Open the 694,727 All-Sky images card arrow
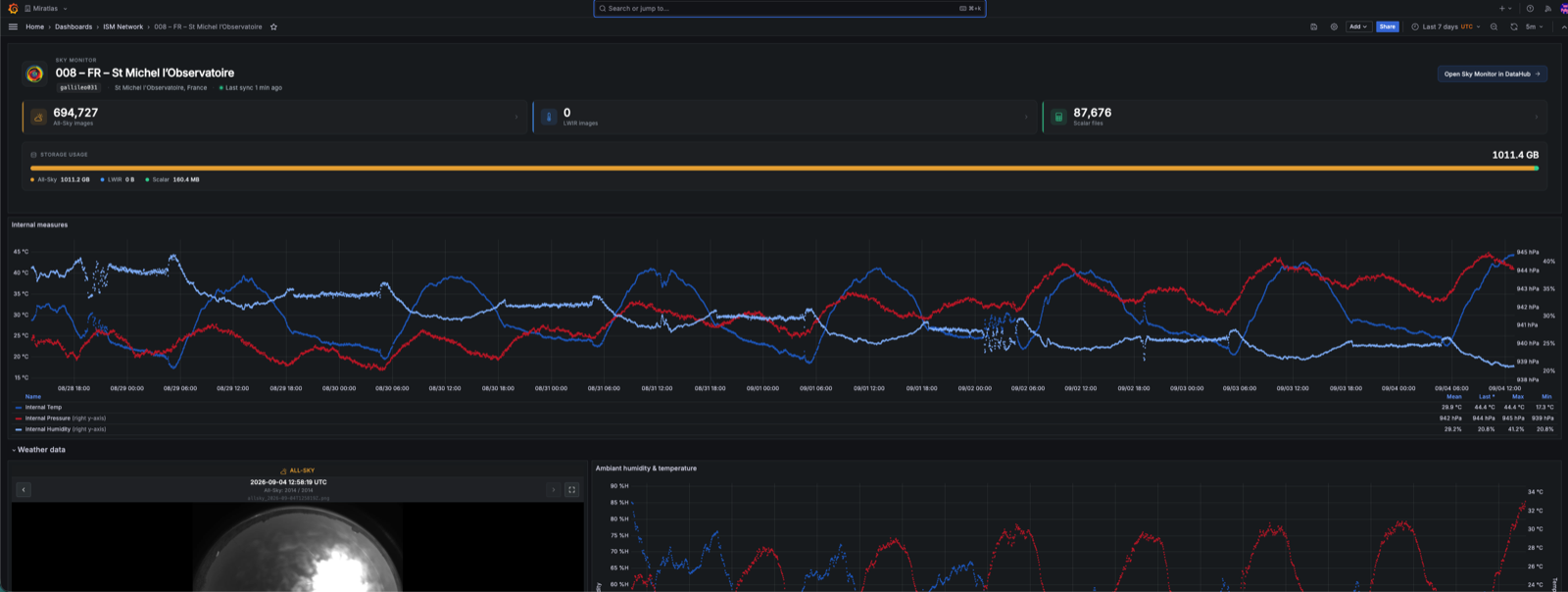The height and width of the screenshot is (592, 1568). click(x=516, y=117)
